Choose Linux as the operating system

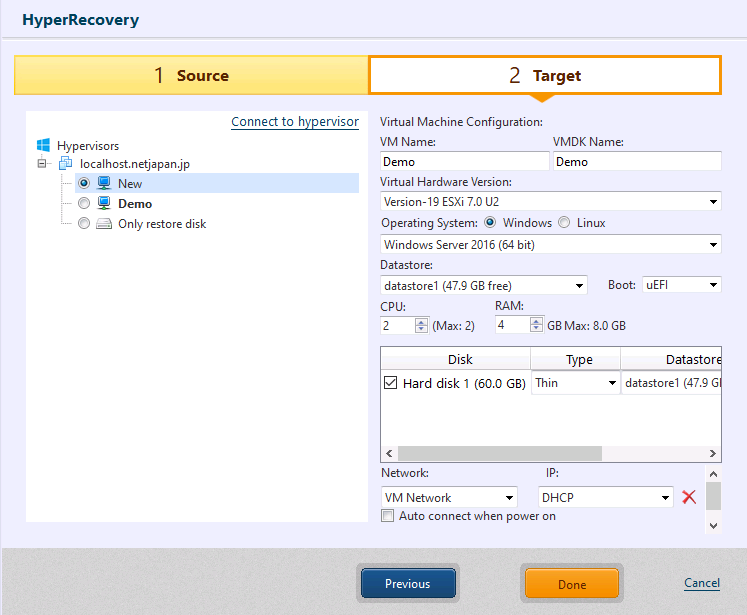[564, 223]
